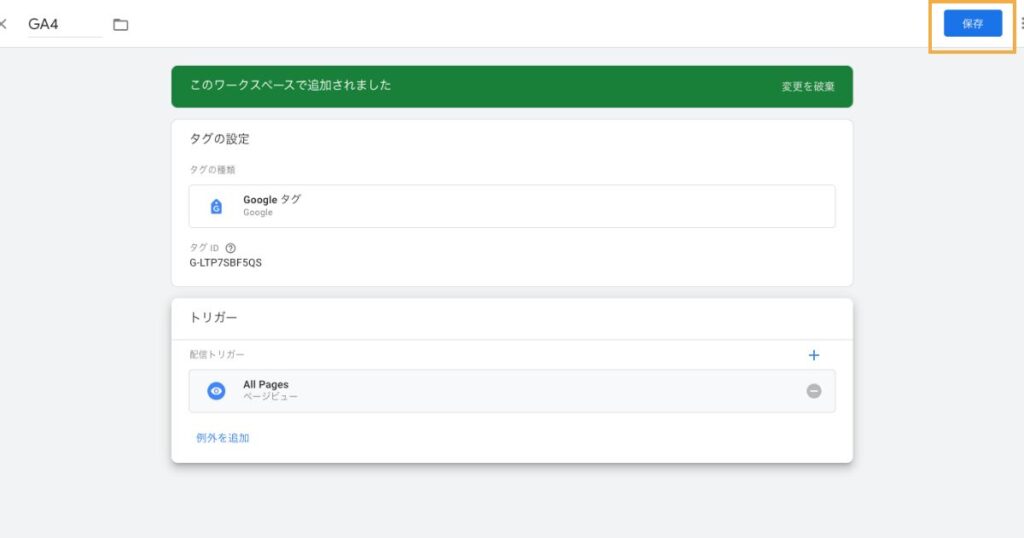Click the blue 保存 save button
The width and height of the screenshot is (1024, 538).
[972, 24]
